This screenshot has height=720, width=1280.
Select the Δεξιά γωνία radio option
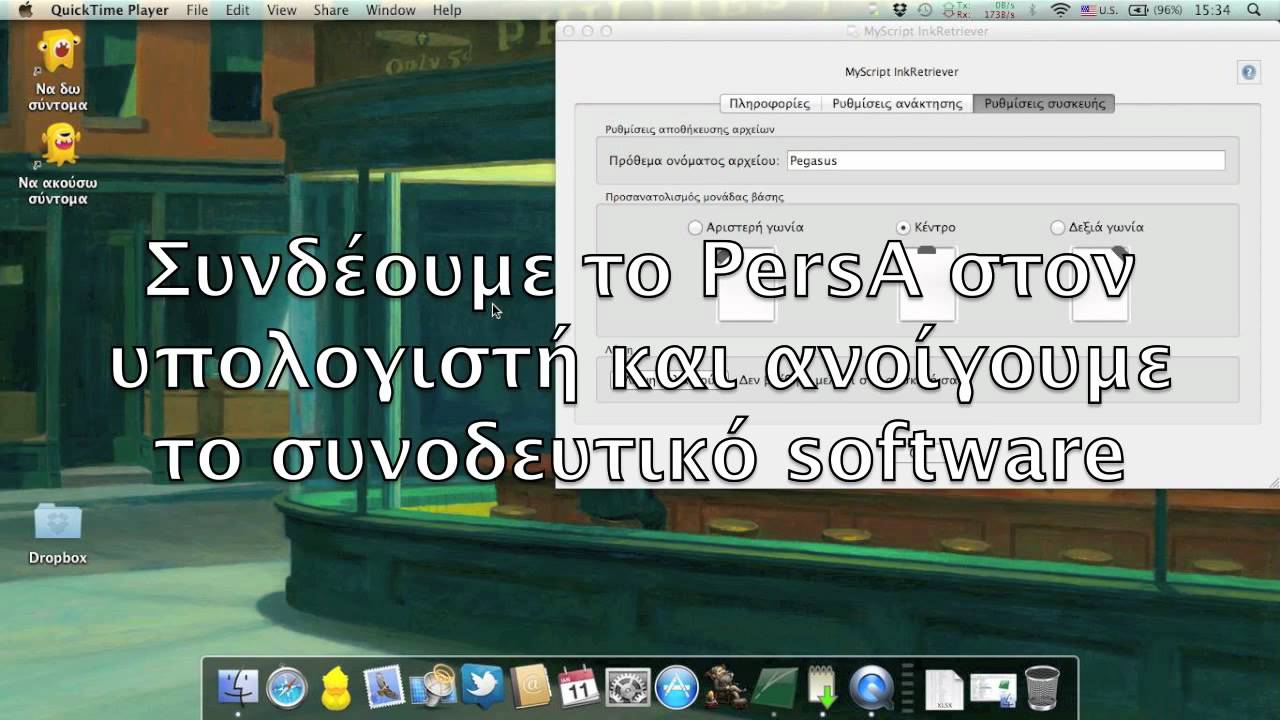coord(1097,227)
